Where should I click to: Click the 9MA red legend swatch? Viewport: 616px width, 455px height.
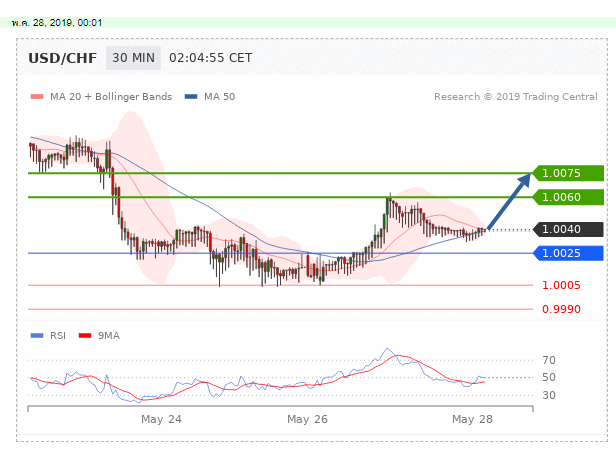(85, 336)
